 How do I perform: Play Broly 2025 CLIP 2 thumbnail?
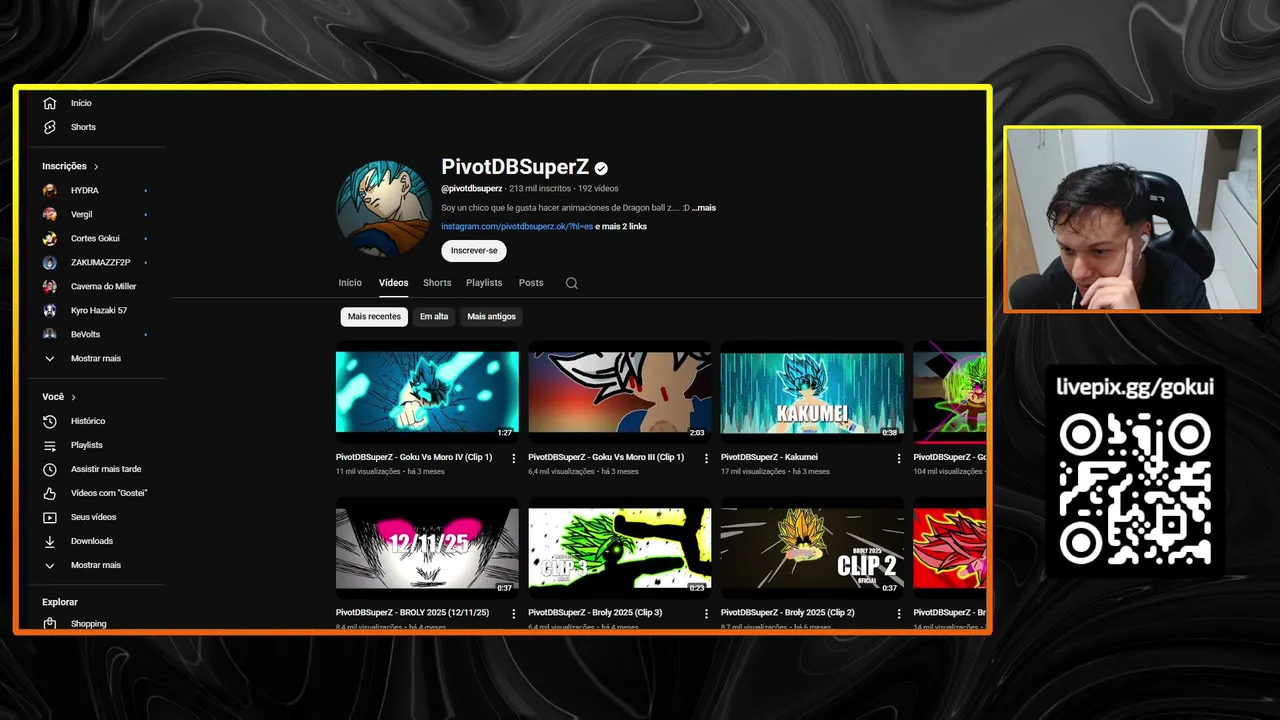[812, 547]
